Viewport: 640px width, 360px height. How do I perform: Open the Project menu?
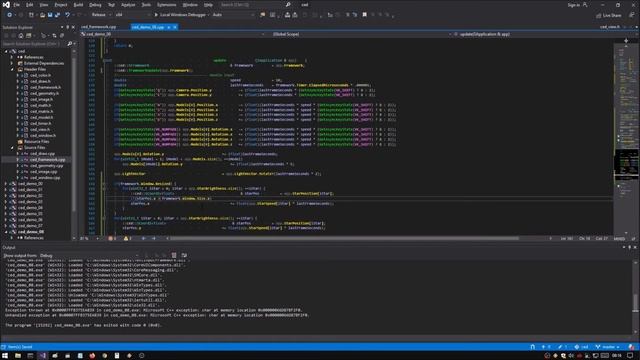point(61,5)
